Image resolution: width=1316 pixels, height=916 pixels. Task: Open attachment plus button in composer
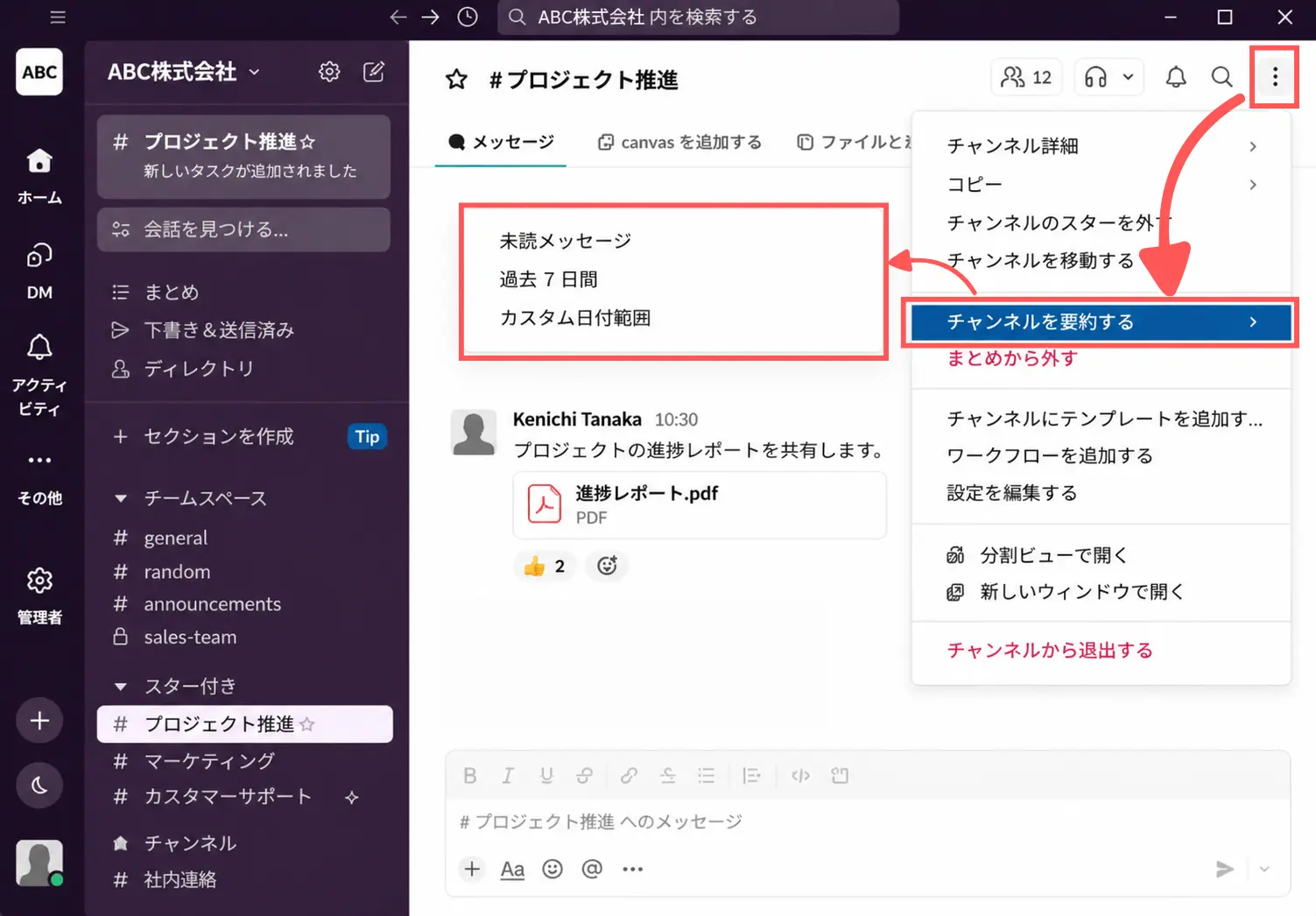click(x=472, y=869)
